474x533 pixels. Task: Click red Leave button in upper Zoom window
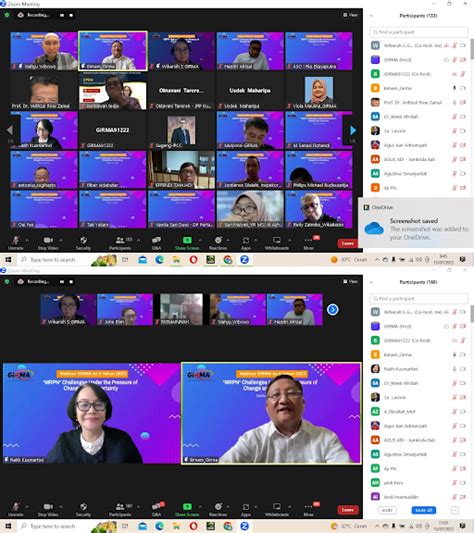click(x=348, y=243)
